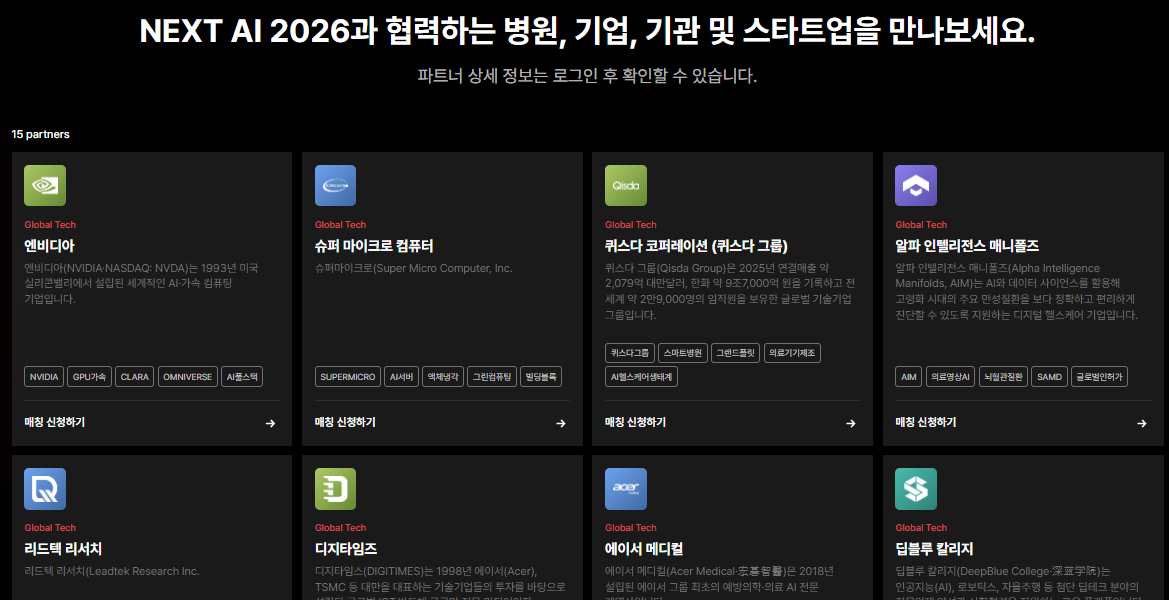Select the 의료기기제조 tag

(x=793, y=353)
